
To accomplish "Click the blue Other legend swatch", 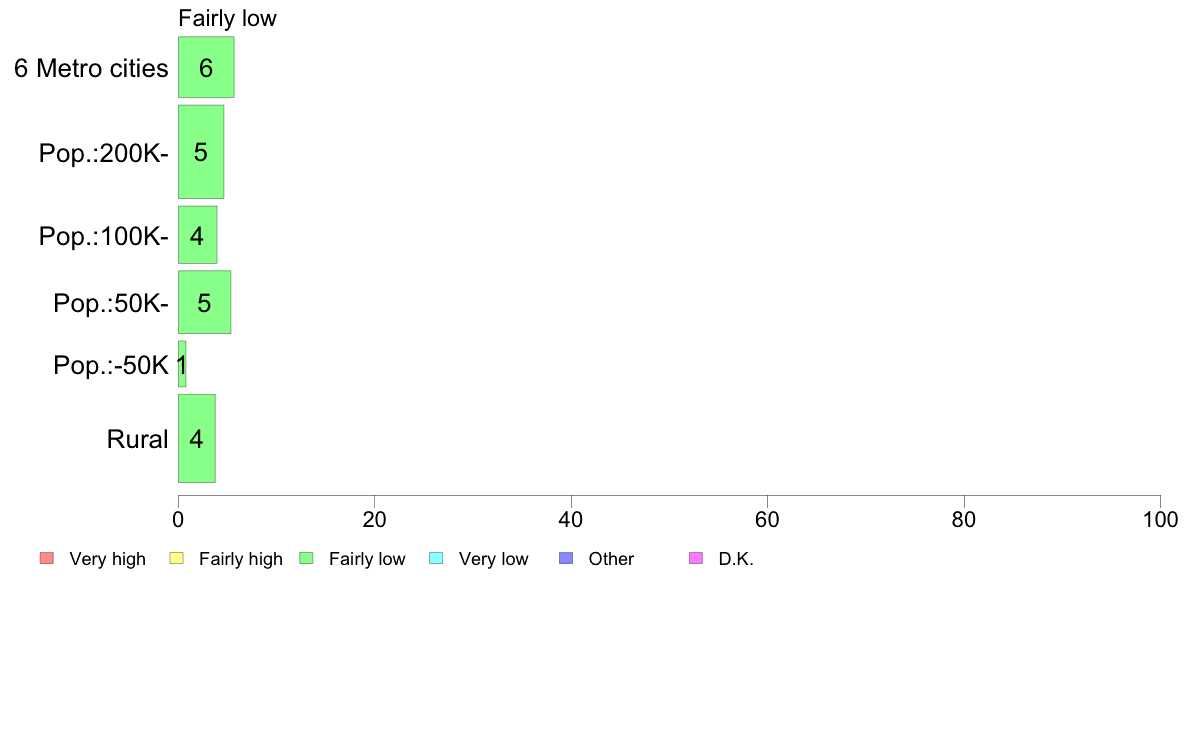I will point(566,559).
